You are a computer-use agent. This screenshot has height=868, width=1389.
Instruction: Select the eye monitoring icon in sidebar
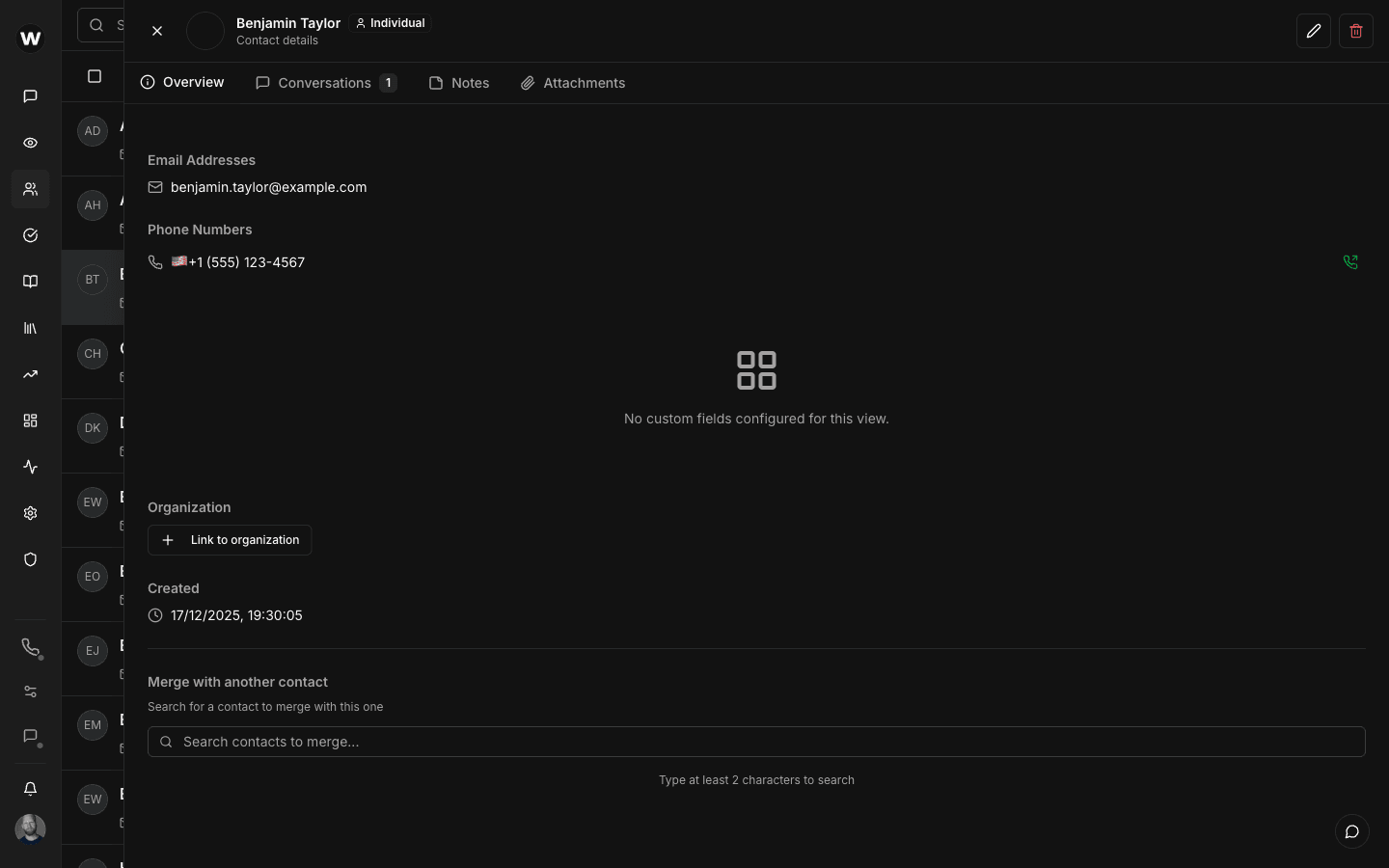(30, 143)
